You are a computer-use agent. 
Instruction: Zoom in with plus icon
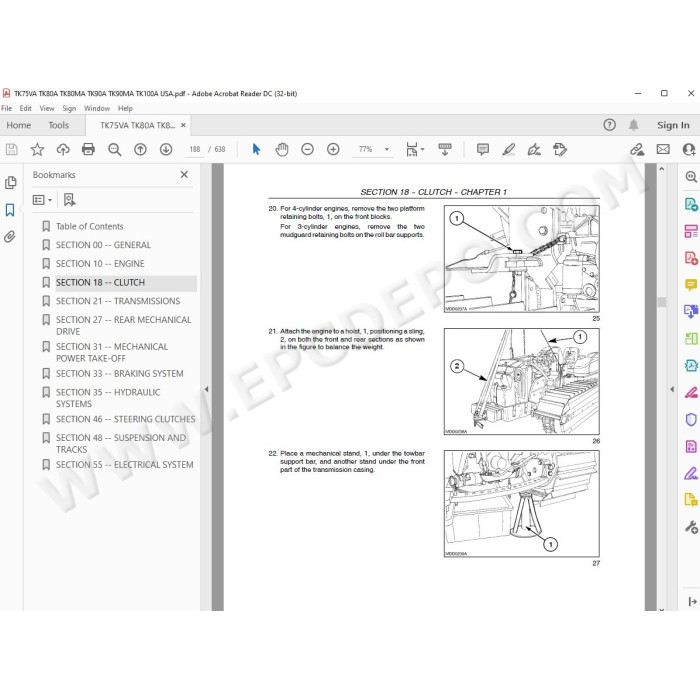click(x=333, y=149)
